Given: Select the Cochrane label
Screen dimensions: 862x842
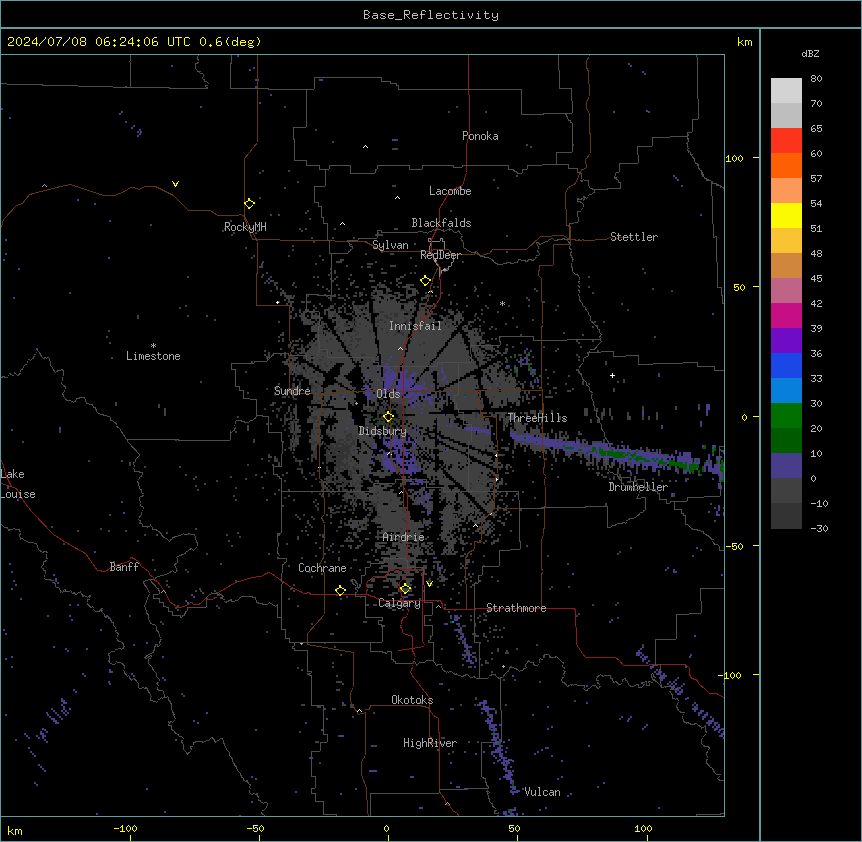Looking at the screenshot, I should click(x=322, y=568).
